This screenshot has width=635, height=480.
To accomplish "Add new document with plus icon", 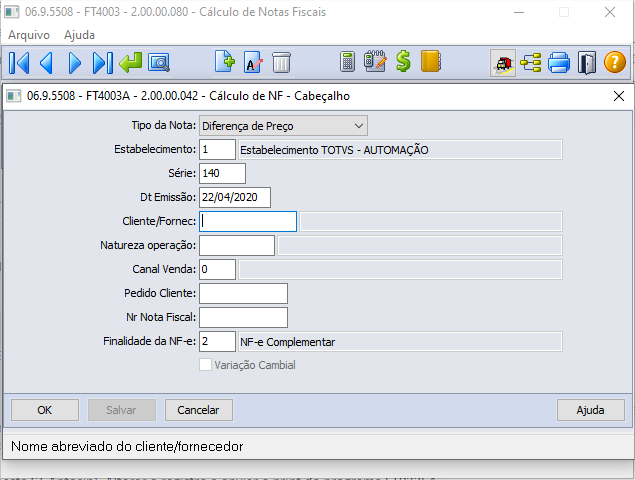I will click(x=225, y=62).
